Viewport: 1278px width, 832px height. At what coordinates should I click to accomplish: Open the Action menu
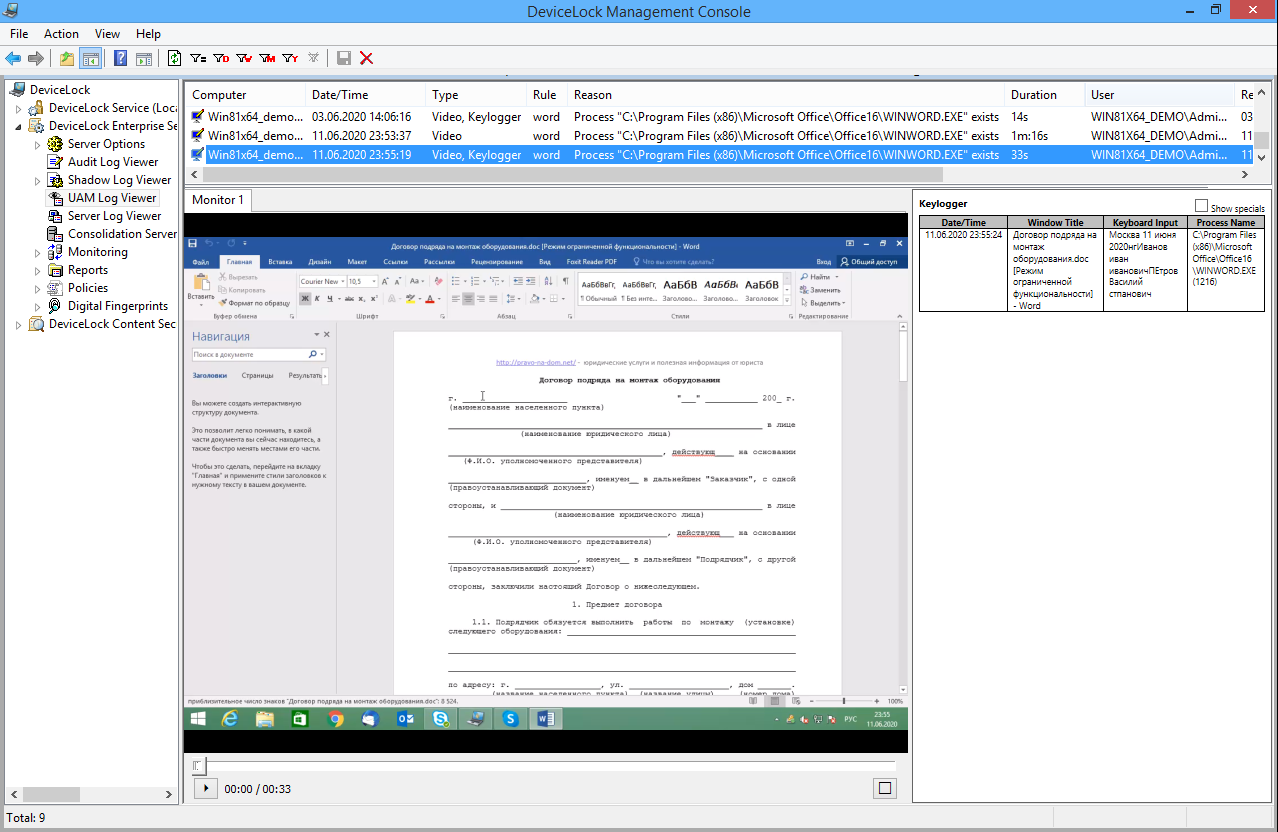(61, 34)
